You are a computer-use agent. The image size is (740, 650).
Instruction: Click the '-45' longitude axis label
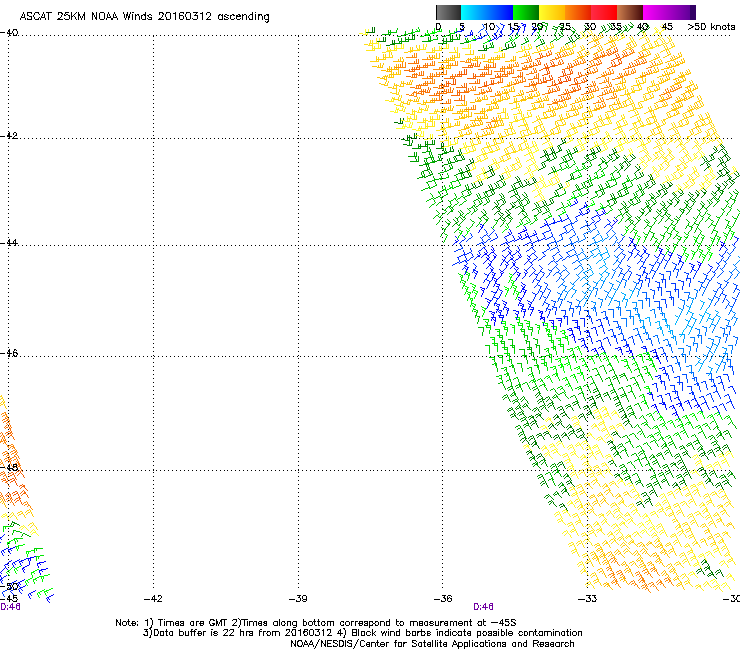coord(9,599)
